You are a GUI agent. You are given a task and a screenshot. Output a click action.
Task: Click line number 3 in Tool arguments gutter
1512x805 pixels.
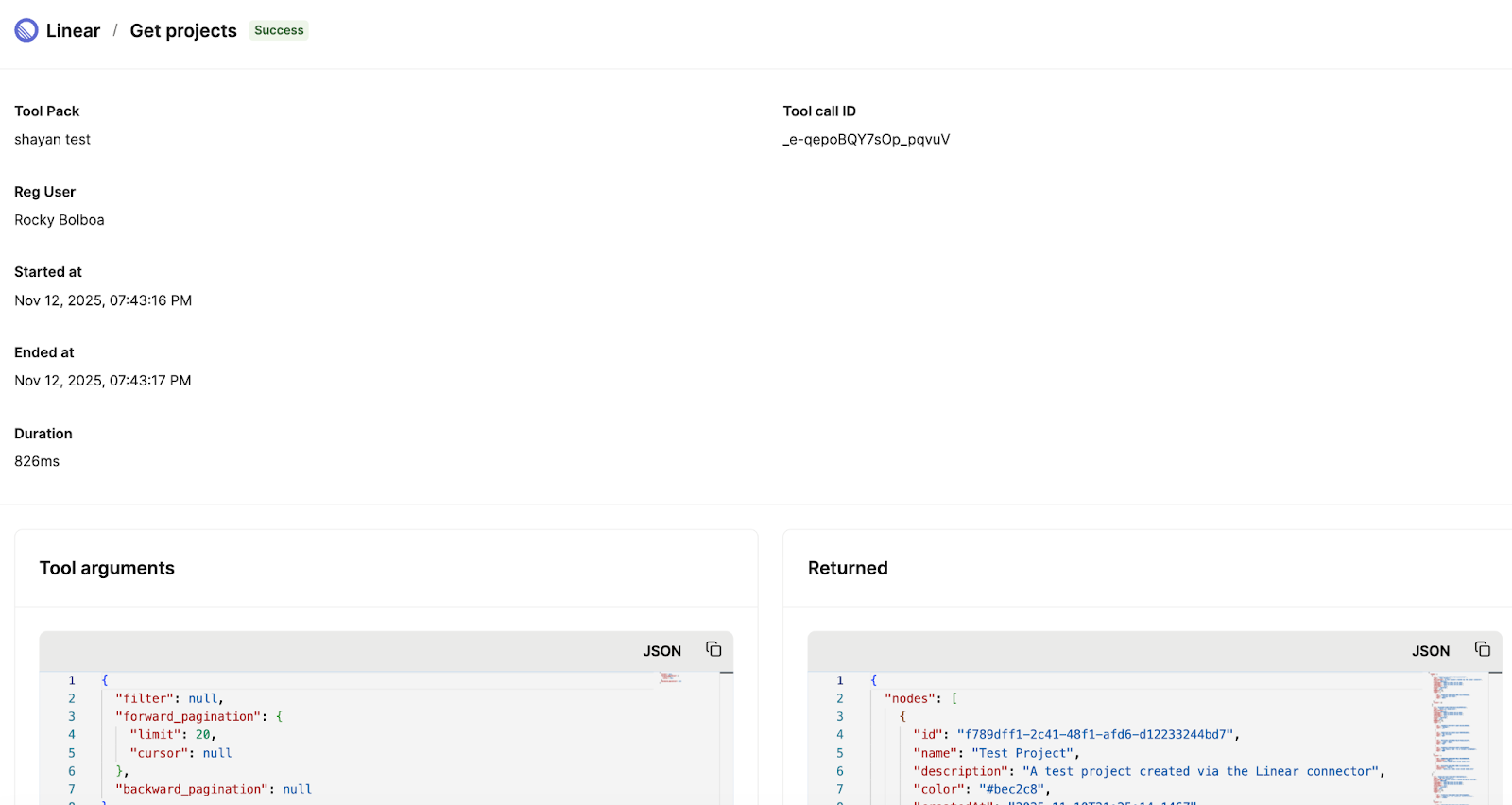pyautogui.click(x=71, y=716)
